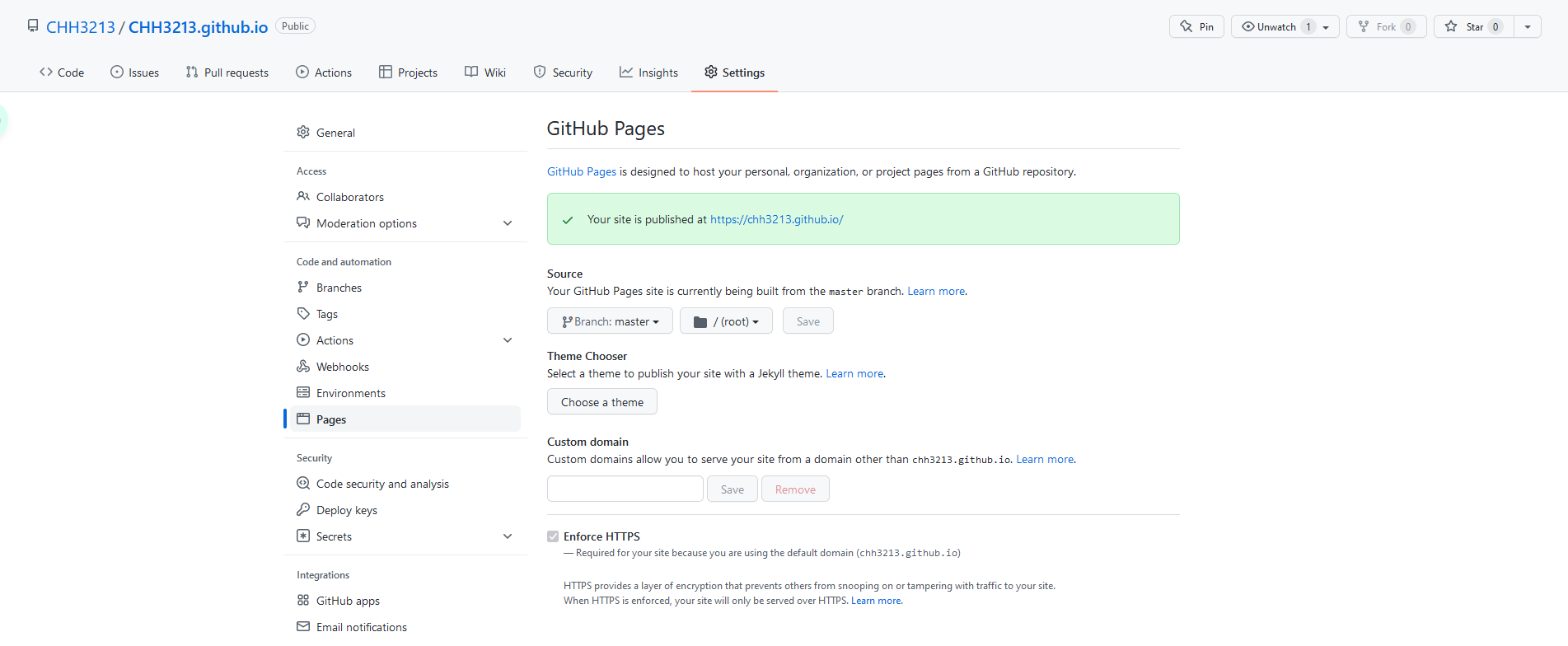Click the Insights graph icon
The image size is (1568, 646).
[626, 72]
